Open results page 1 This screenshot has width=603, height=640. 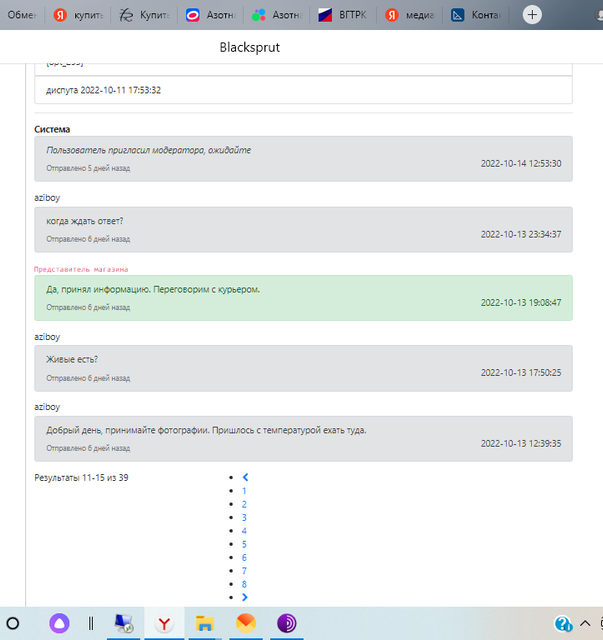tap(244, 491)
